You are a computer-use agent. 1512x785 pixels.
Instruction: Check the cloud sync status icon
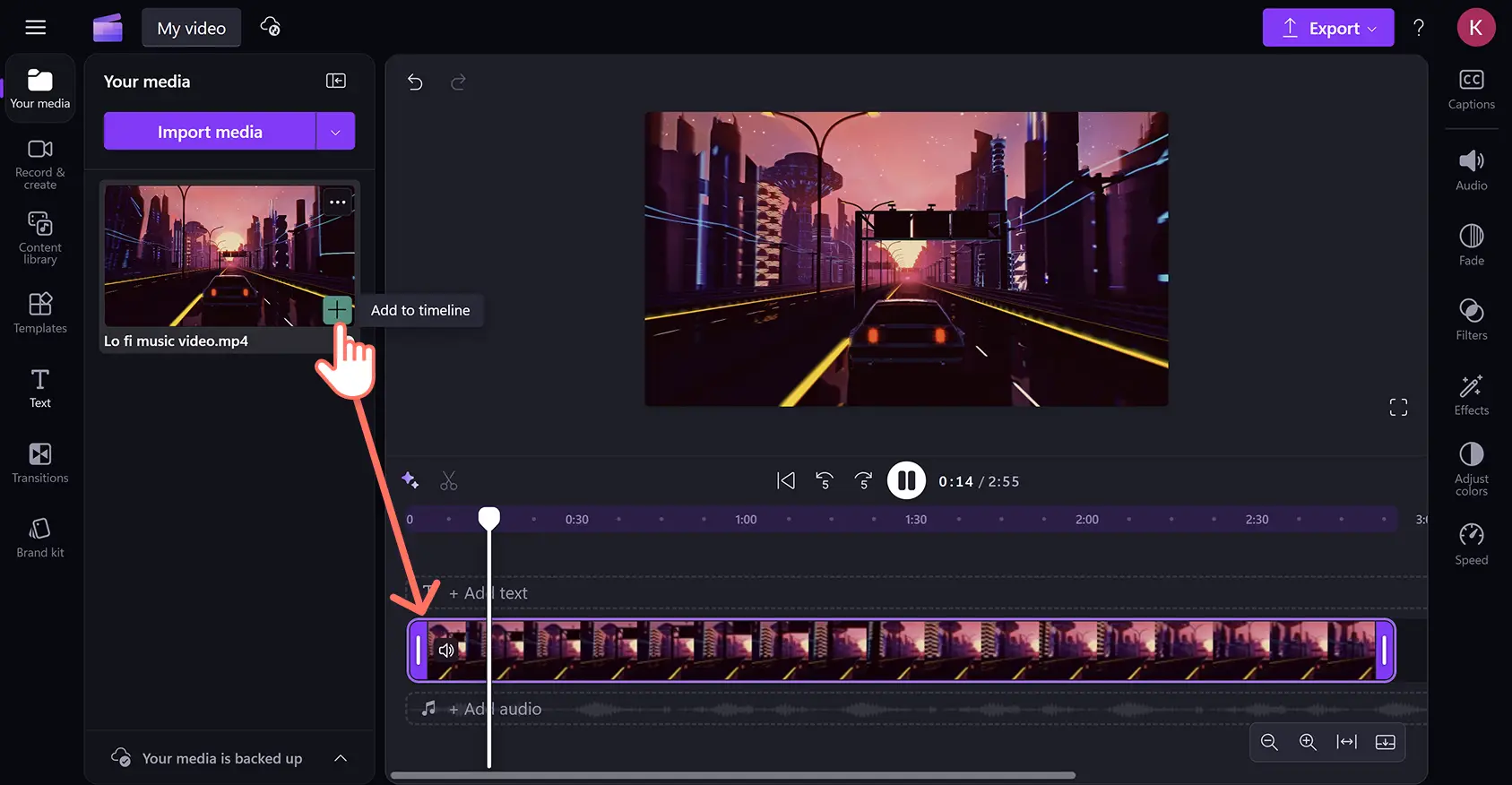(x=271, y=27)
